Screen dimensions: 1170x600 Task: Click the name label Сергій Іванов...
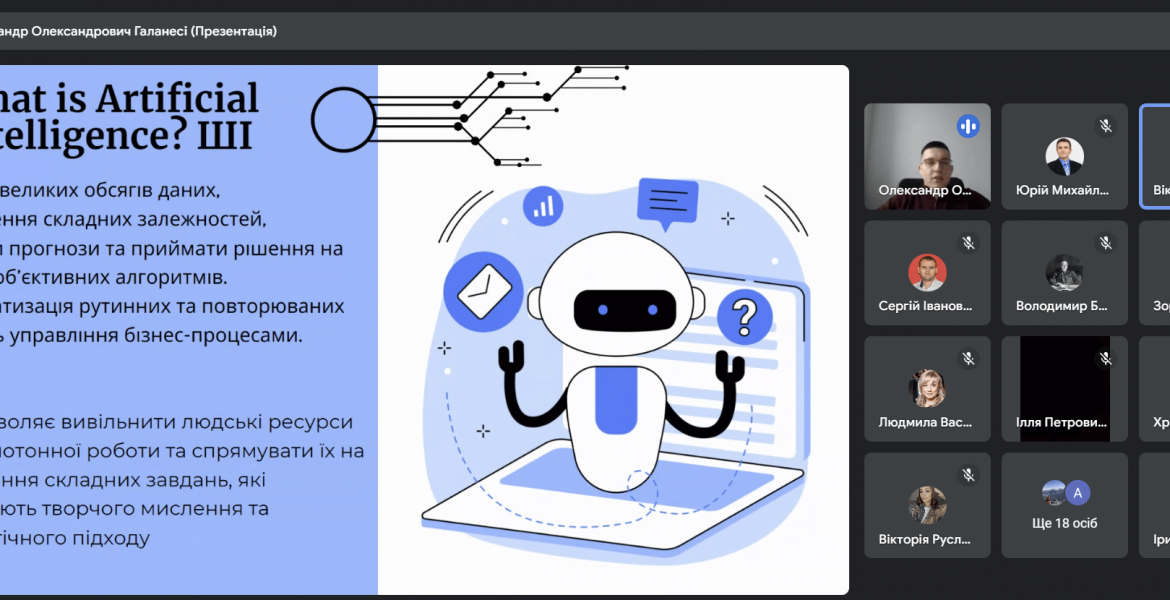click(925, 306)
